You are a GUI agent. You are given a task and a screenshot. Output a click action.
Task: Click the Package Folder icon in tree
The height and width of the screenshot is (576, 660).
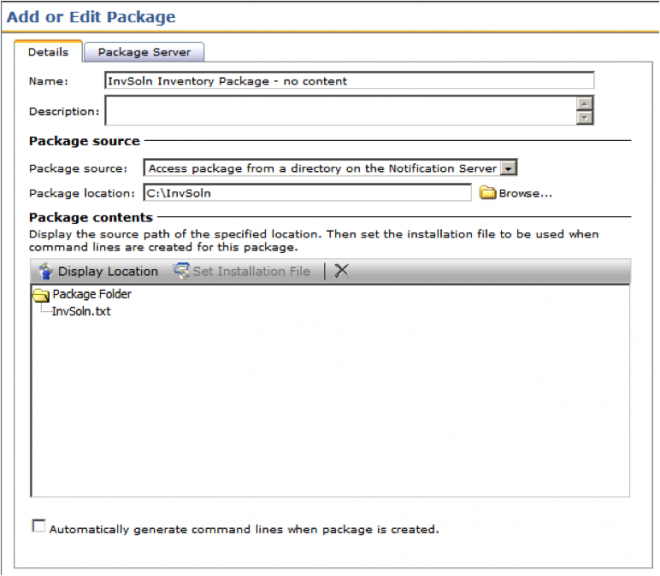click(41, 295)
